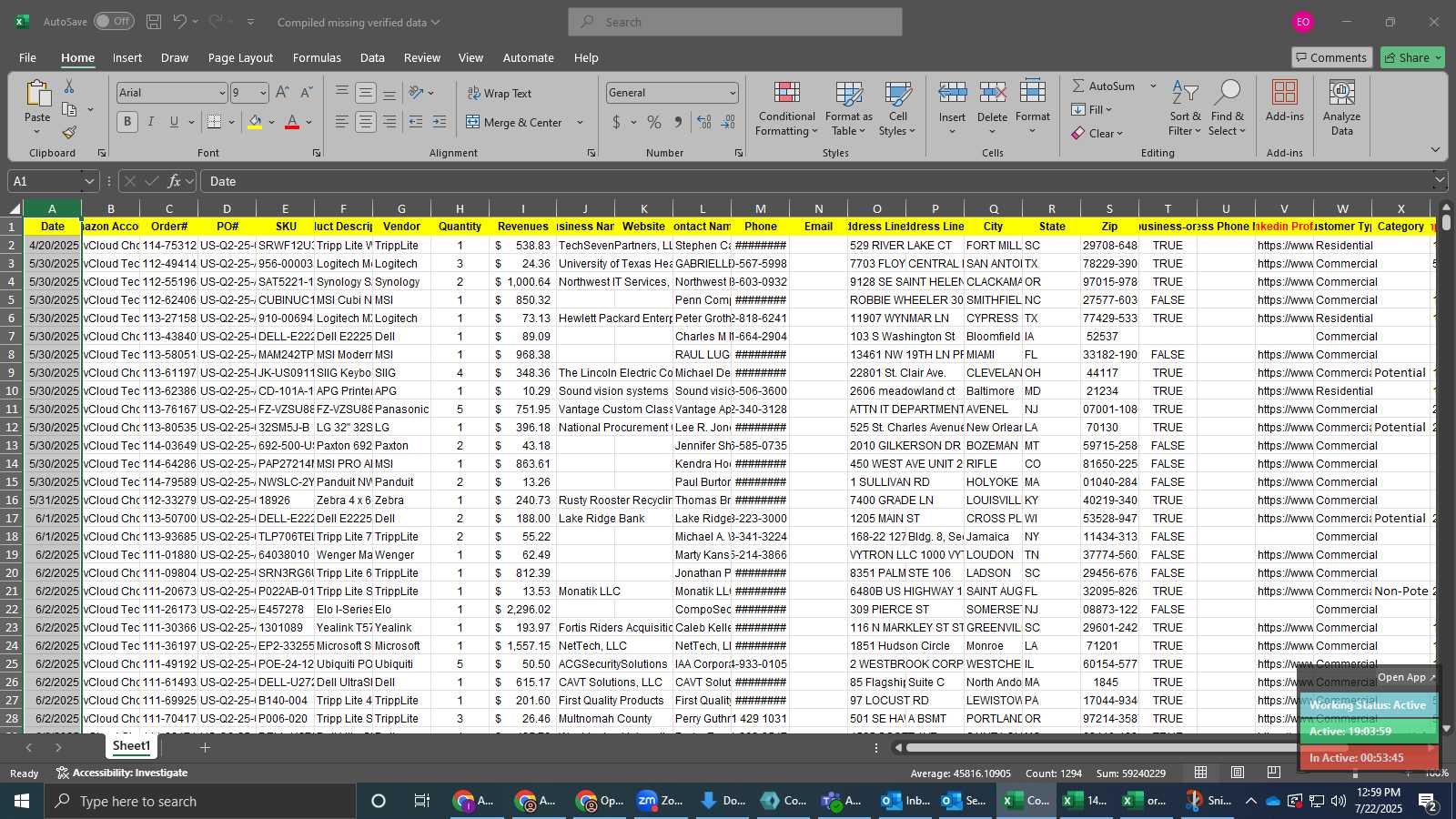Screen dimensions: 1456x819
Task: Toggle Wrap Text
Action: coord(500,94)
